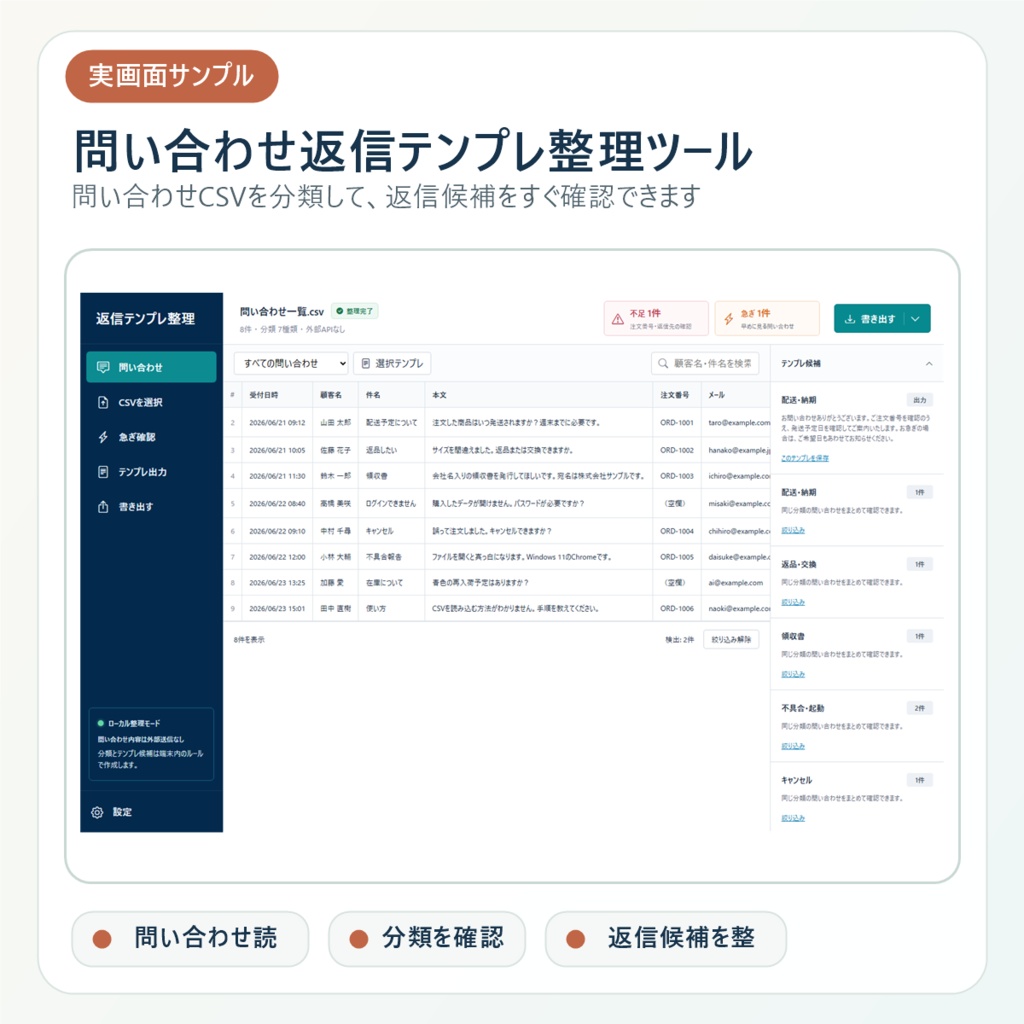Click order number ORD-1005

[677, 557]
